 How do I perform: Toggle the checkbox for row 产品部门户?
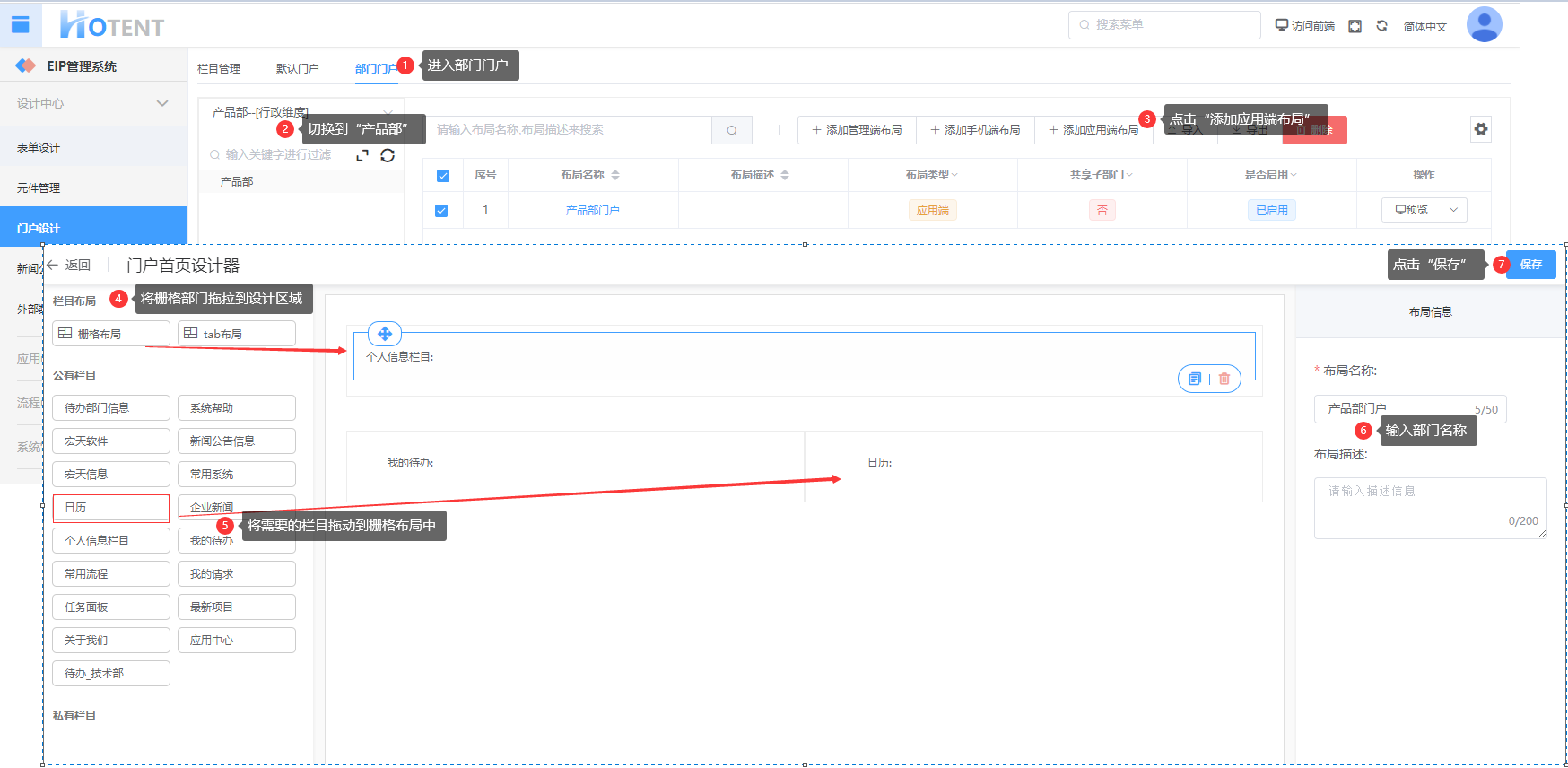tap(441, 211)
